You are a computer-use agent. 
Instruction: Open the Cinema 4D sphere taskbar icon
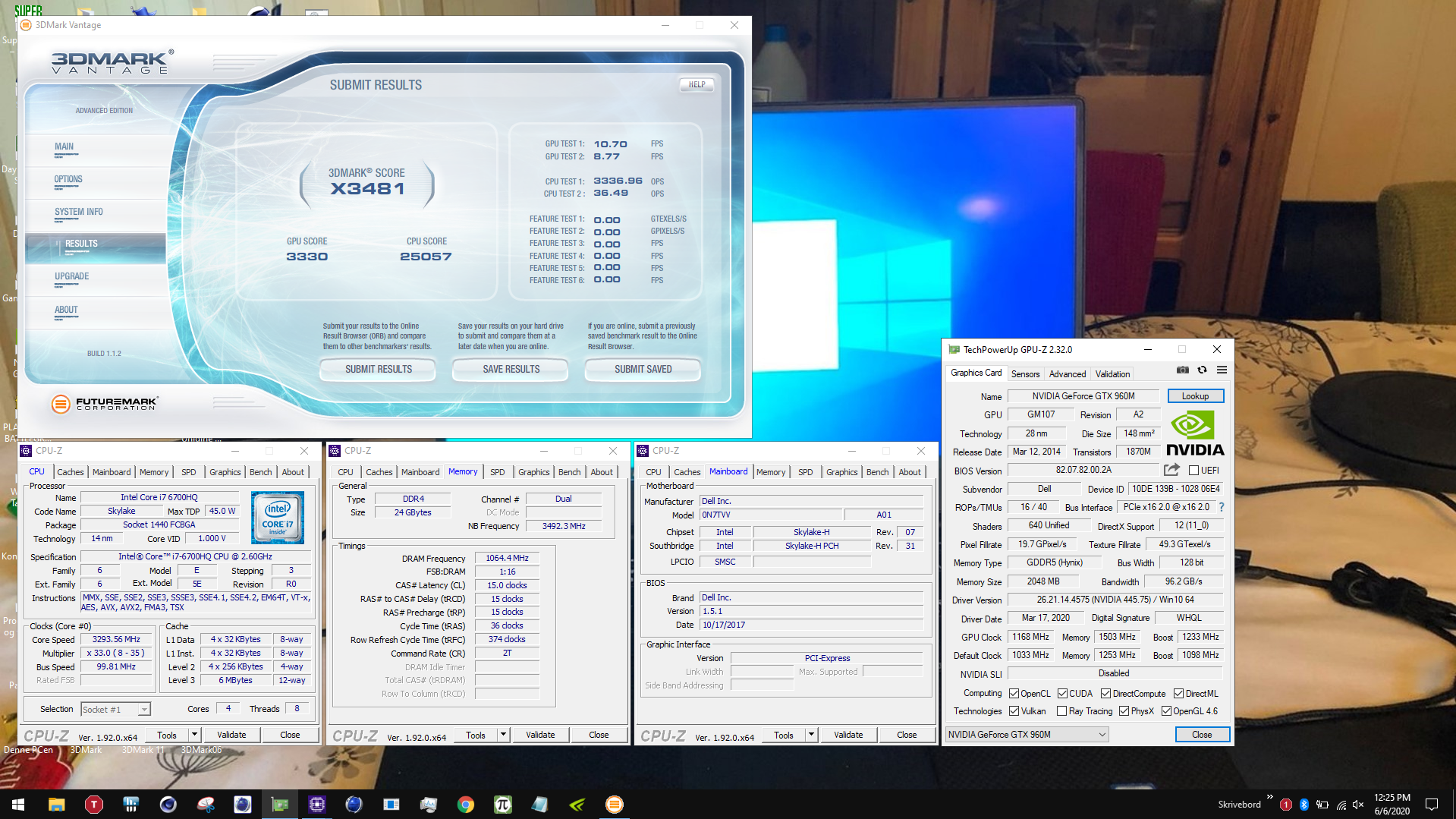point(168,805)
